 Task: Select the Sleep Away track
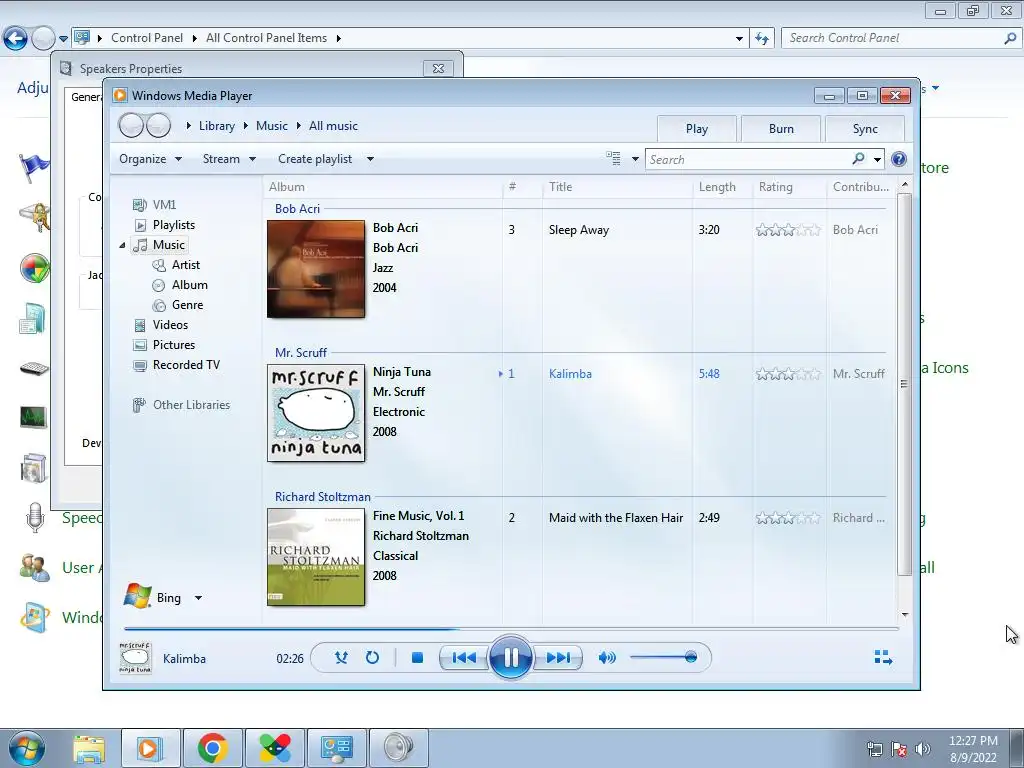(x=579, y=230)
